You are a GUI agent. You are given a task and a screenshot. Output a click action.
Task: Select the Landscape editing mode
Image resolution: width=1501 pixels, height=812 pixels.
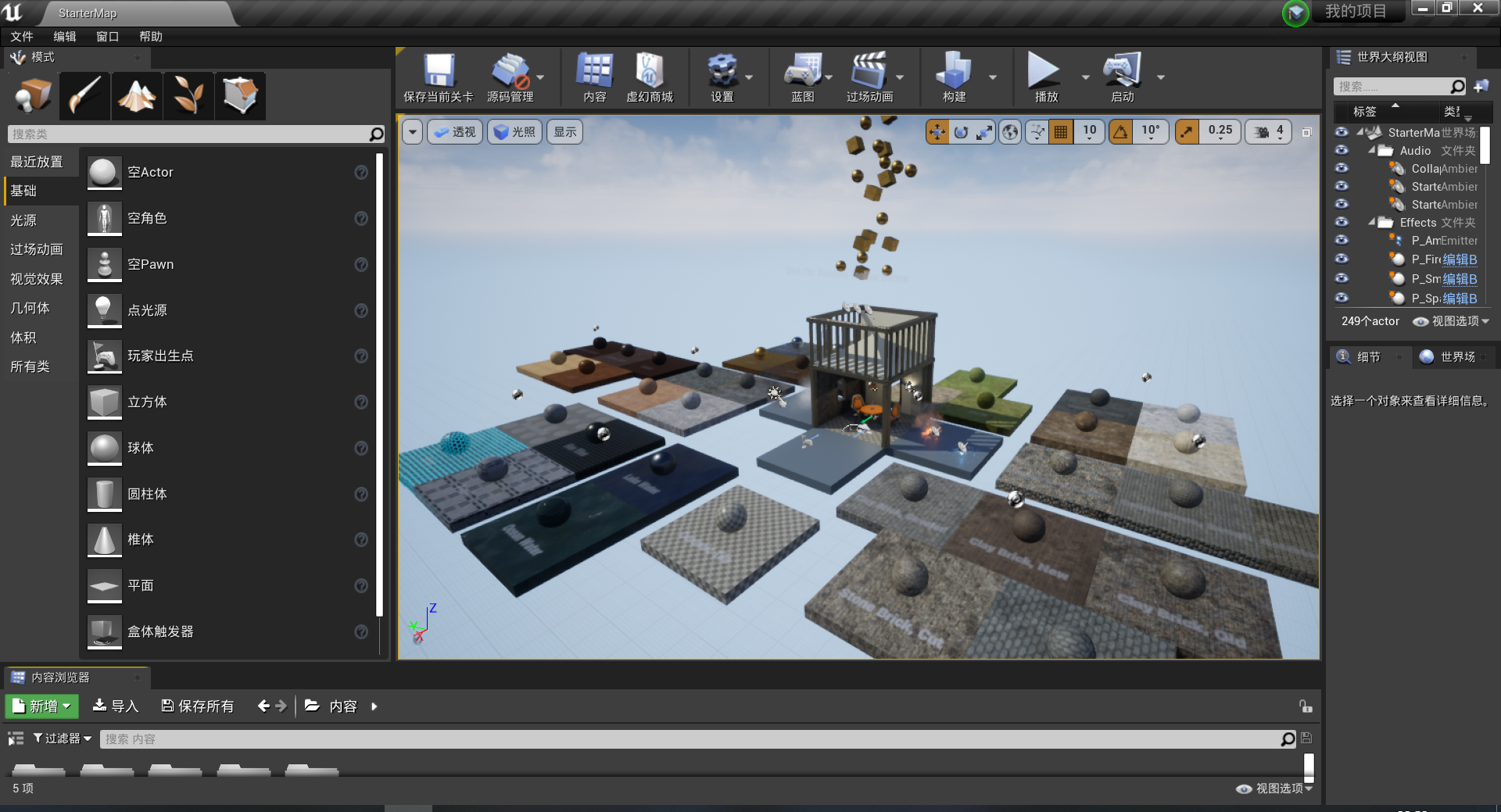137,95
